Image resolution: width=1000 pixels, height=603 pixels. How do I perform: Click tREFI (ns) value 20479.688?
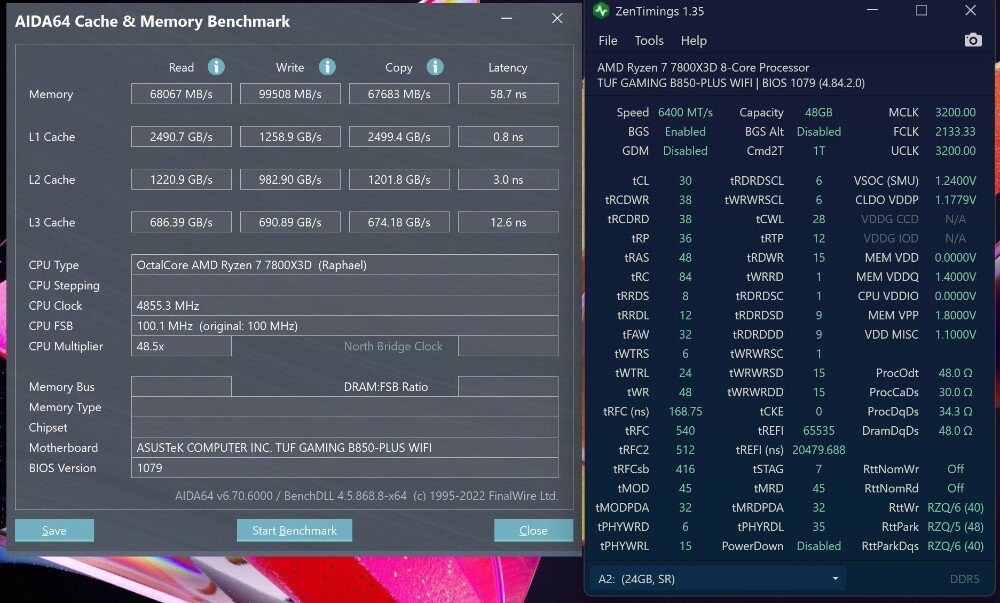[818, 449]
